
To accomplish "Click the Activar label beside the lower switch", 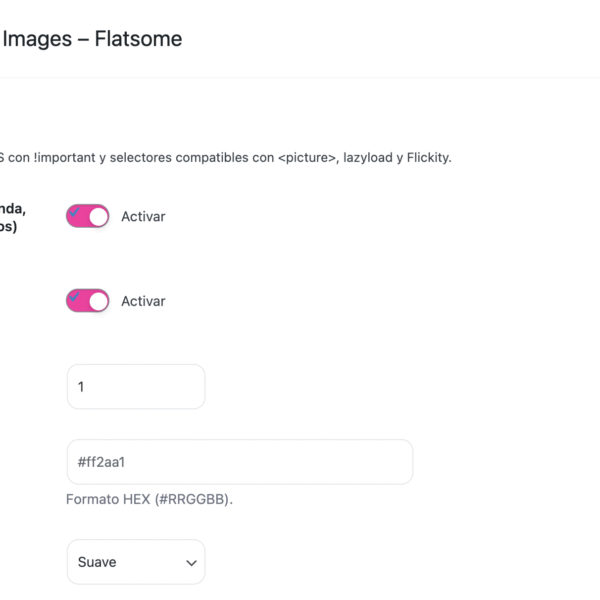I will click(x=143, y=301).
